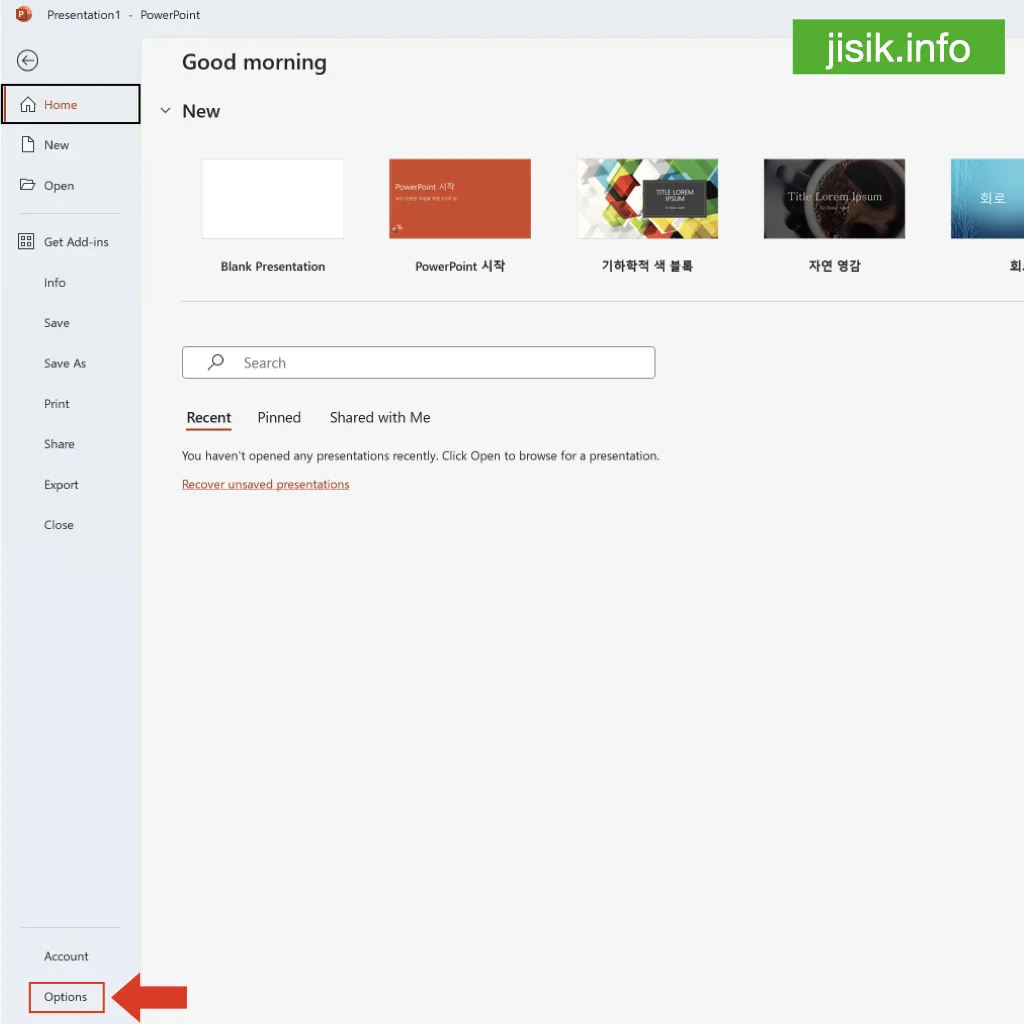Choose Save in the sidebar
Image resolution: width=1024 pixels, height=1024 pixels.
tap(57, 323)
